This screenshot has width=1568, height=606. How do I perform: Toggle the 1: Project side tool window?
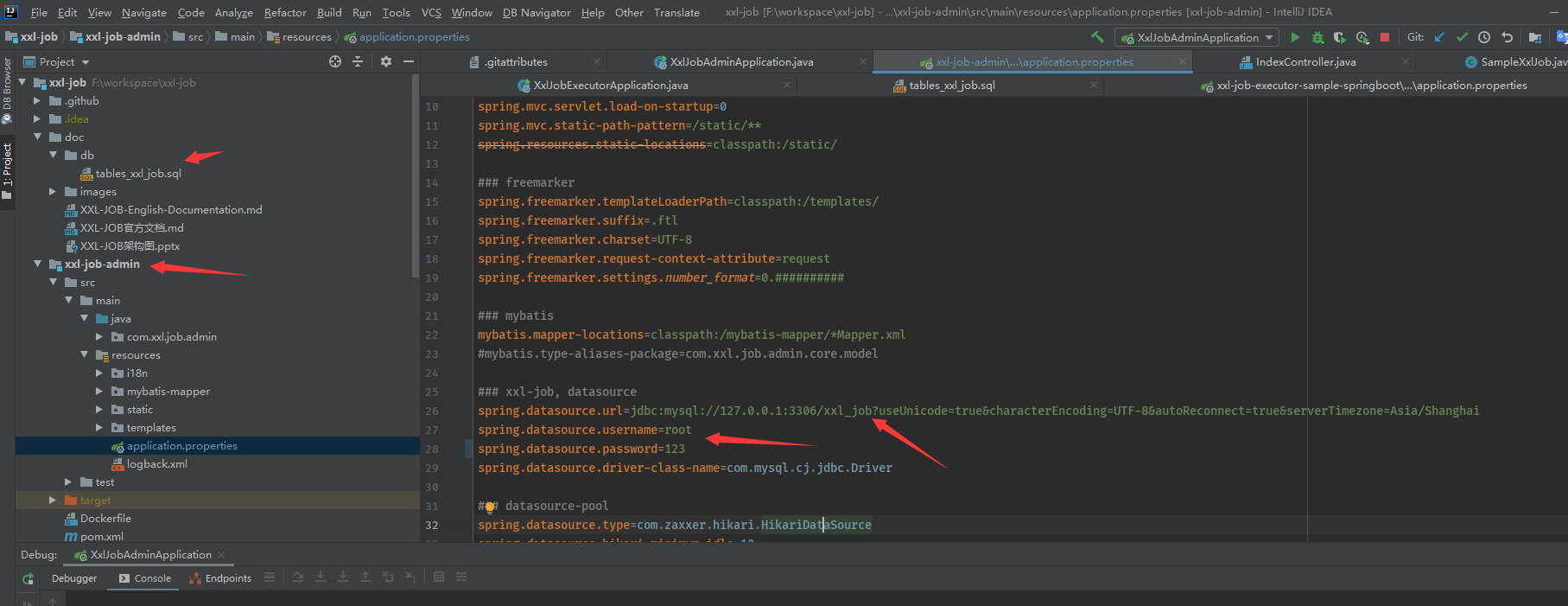(7, 170)
